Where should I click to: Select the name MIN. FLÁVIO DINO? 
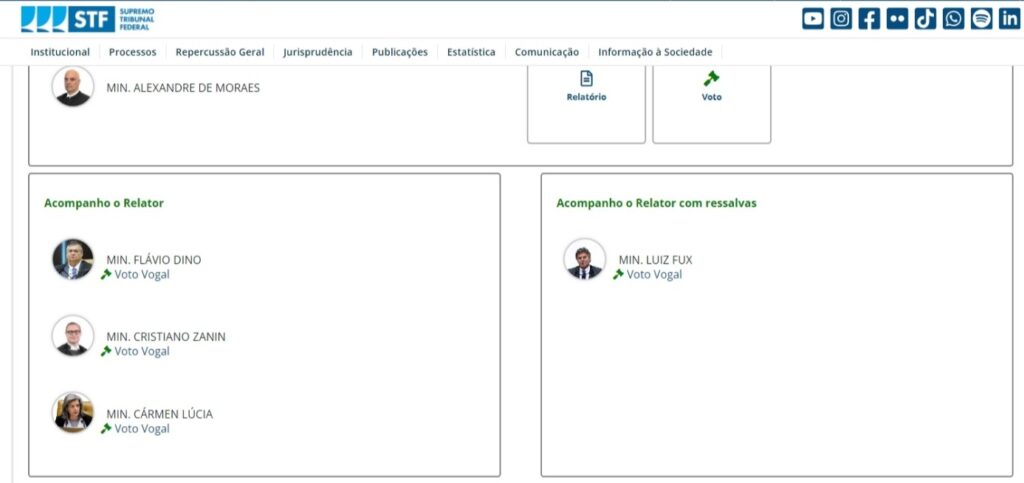click(153, 260)
